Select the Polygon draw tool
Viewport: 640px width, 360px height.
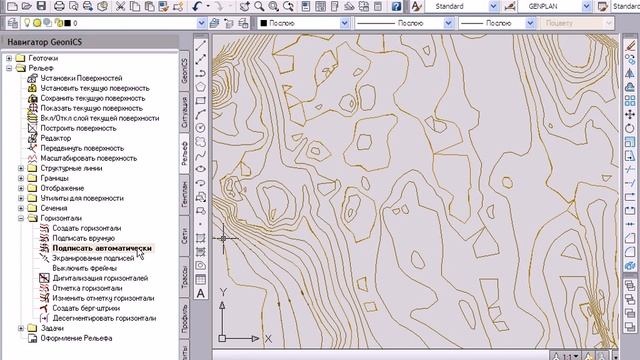click(x=200, y=87)
